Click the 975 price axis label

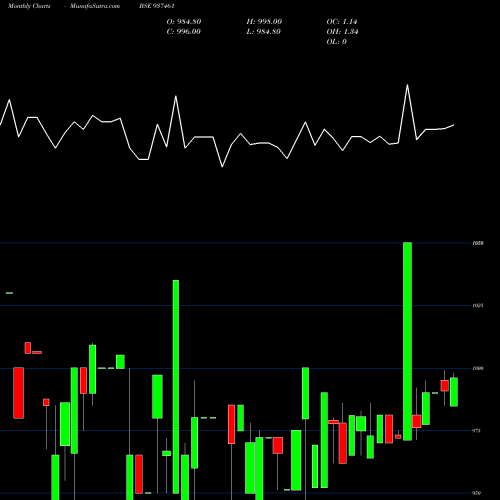(x=476, y=431)
